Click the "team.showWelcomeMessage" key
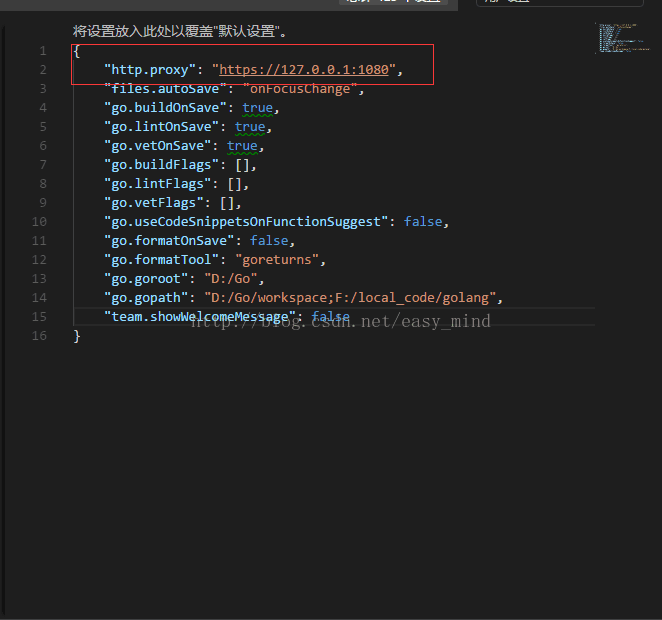Screen dimensions: 662x620 tap(200, 317)
